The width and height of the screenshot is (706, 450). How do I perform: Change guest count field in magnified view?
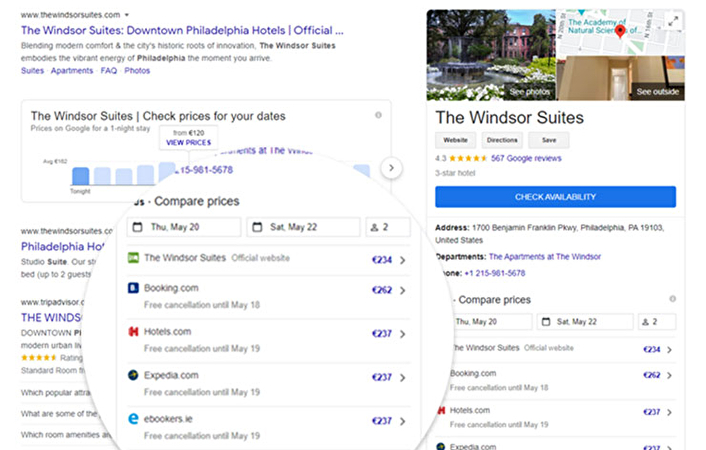[x=388, y=227]
